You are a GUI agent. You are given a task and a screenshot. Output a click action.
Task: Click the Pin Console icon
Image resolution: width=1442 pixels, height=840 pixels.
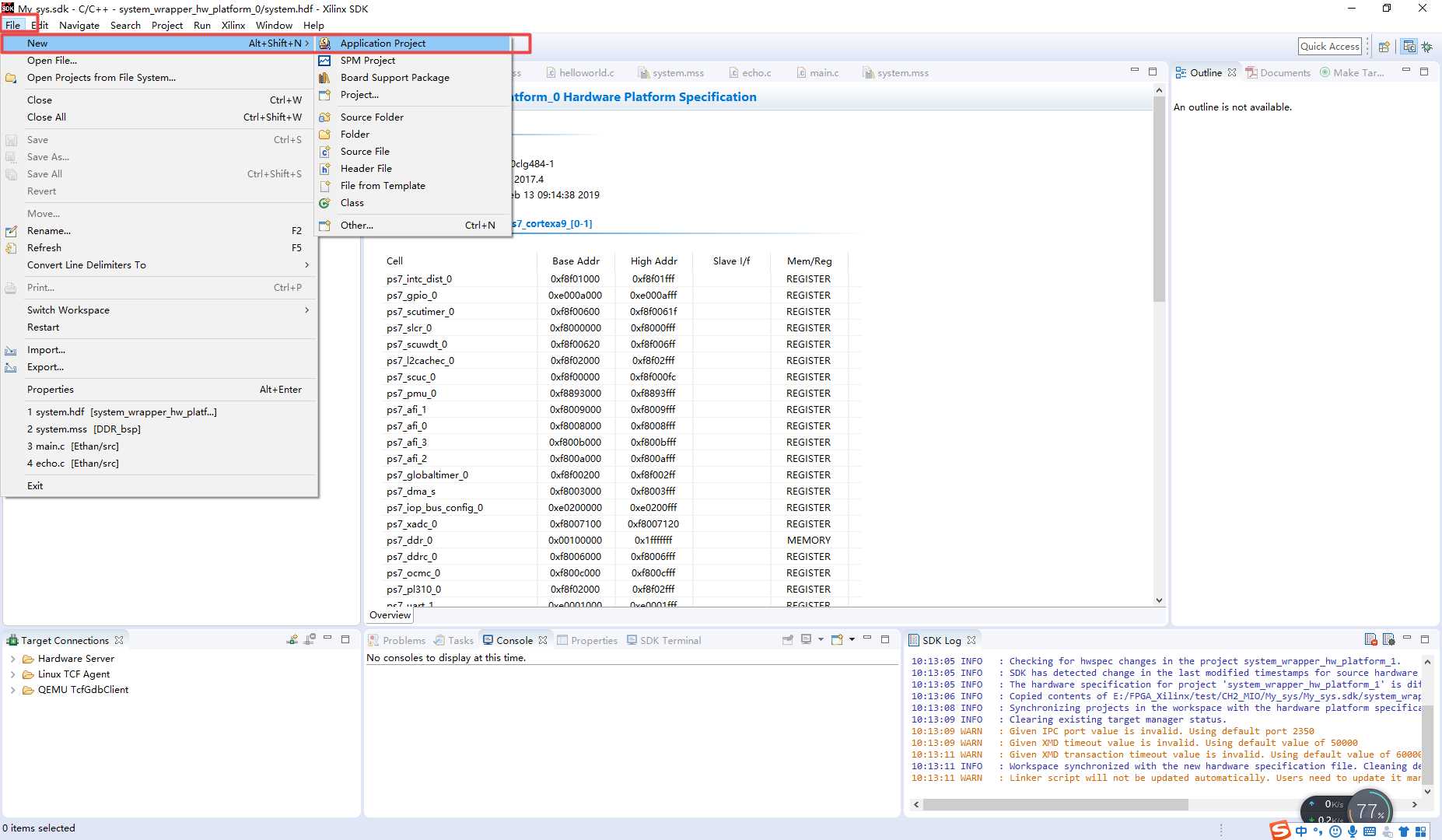tap(787, 639)
